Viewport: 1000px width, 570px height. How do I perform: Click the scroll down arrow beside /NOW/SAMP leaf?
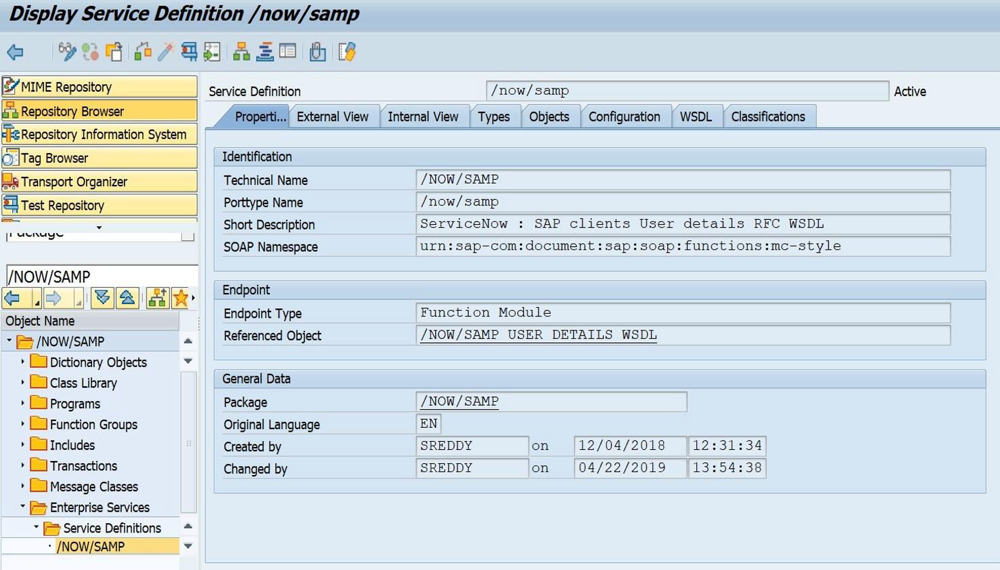pyautogui.click(x=188, y=546)
